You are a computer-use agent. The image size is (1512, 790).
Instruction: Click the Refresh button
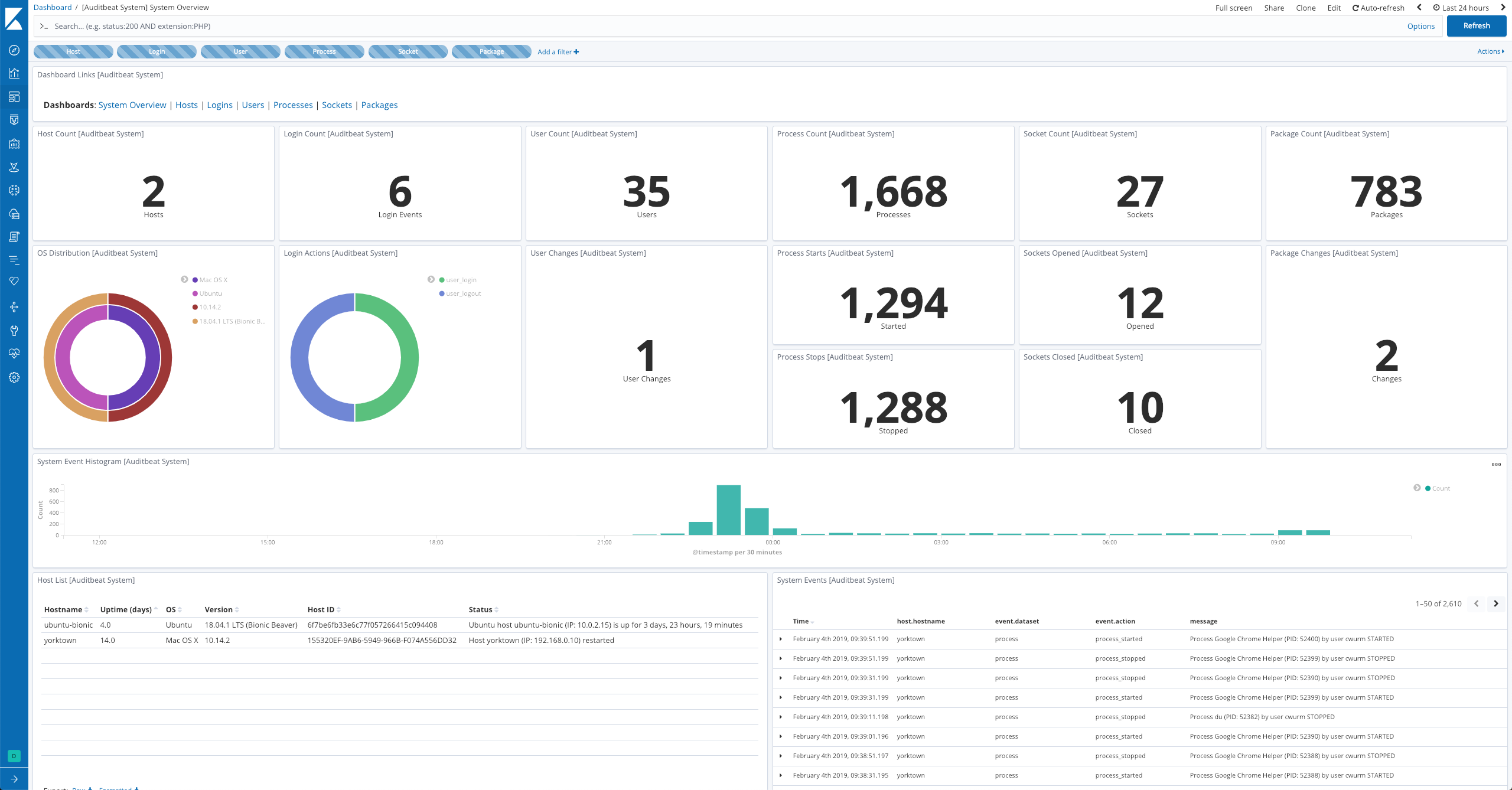[x=1476, y=26]
